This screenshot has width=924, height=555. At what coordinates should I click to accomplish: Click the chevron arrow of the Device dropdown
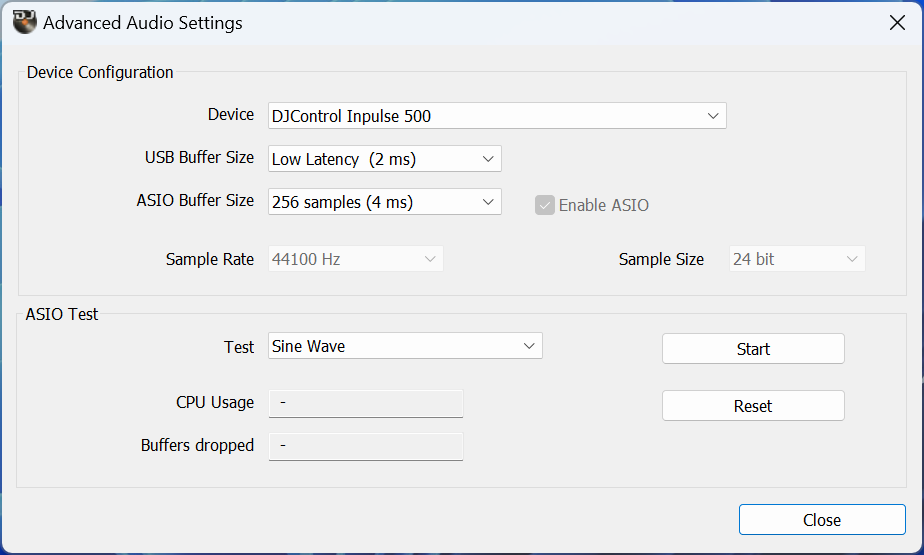712,115
